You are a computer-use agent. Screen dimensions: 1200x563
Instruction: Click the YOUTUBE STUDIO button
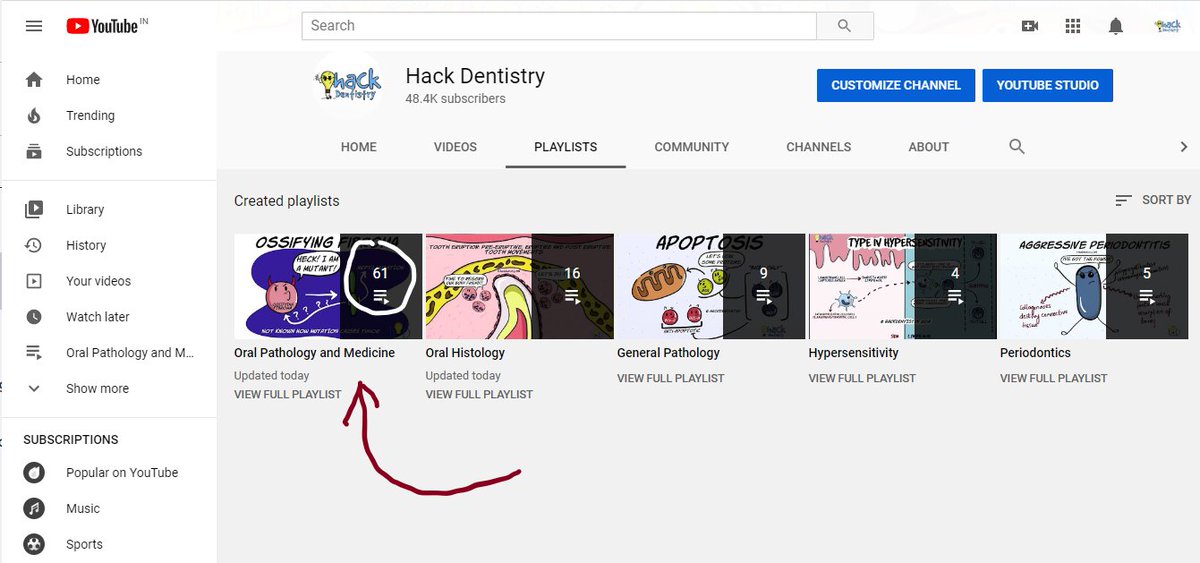(x=1047, y=85)
